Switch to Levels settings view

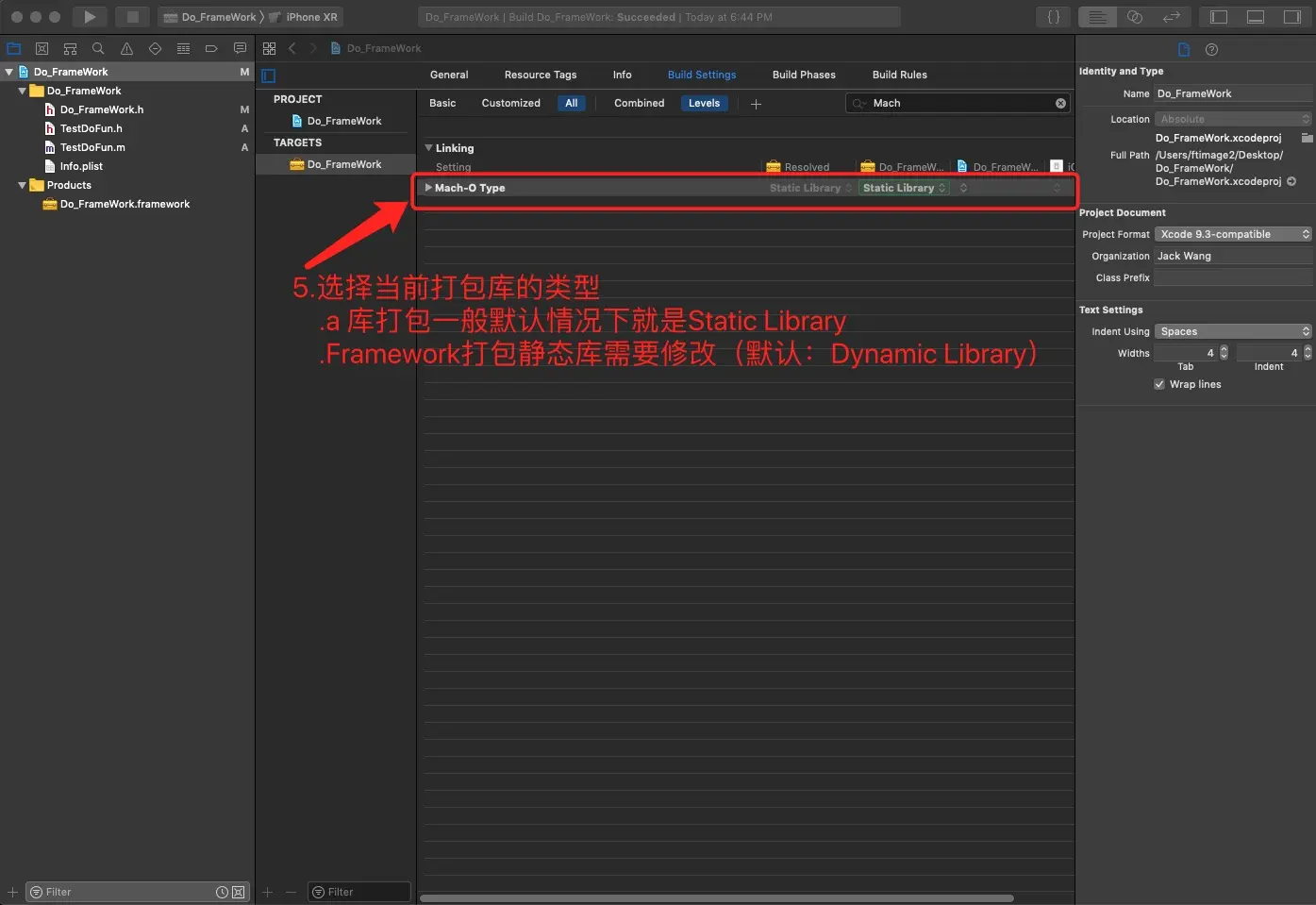click(704, 103)
